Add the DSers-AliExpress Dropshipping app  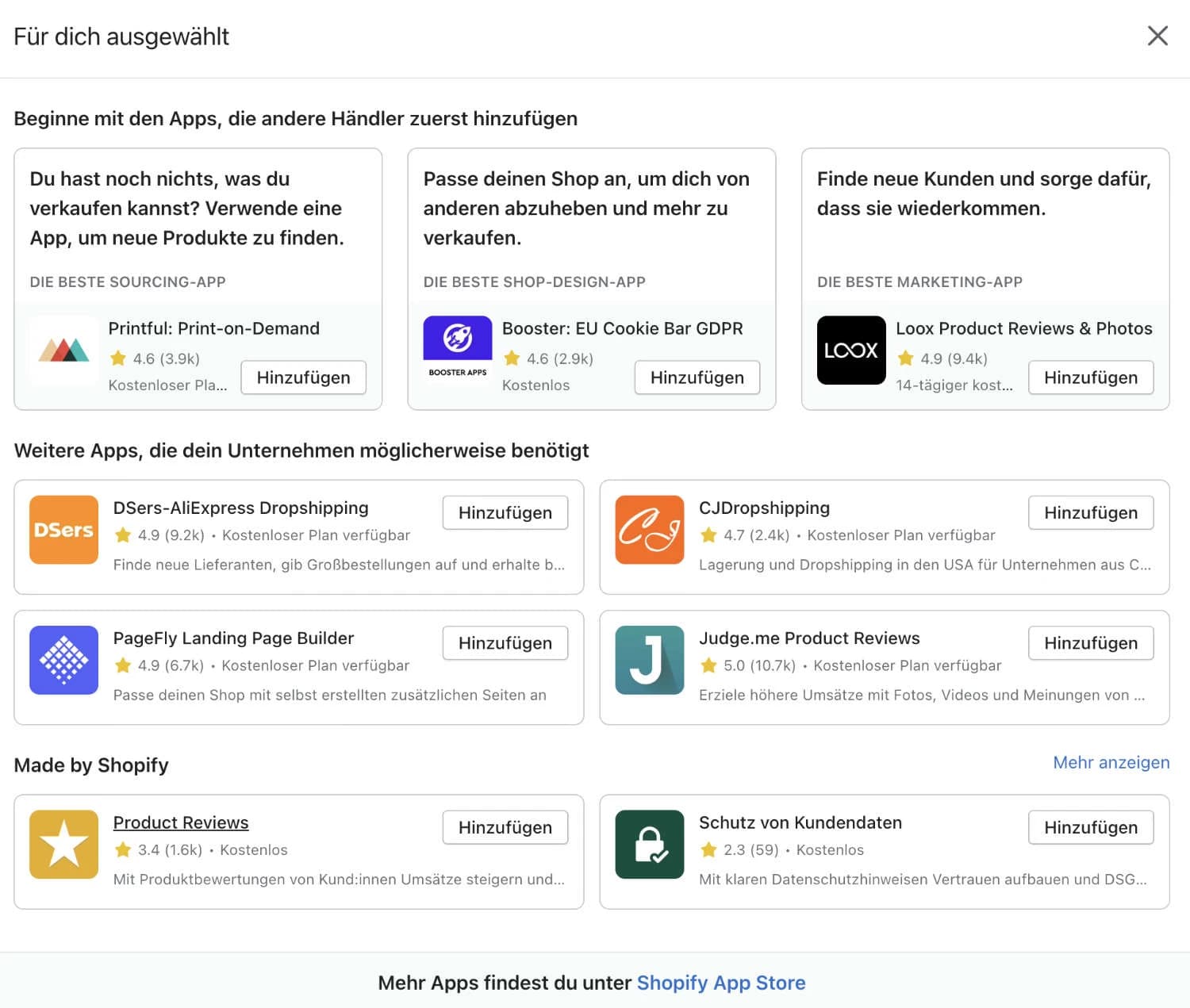pyautogui.click(x=505, y=512)
